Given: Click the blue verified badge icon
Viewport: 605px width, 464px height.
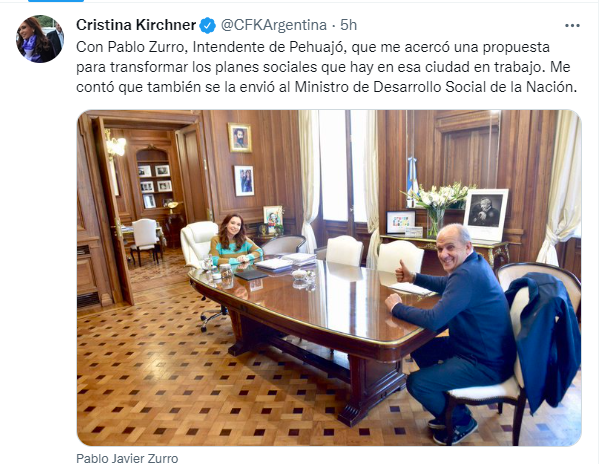Looking at the screenshot, I should pyautogui.click(x=207, y=25).
